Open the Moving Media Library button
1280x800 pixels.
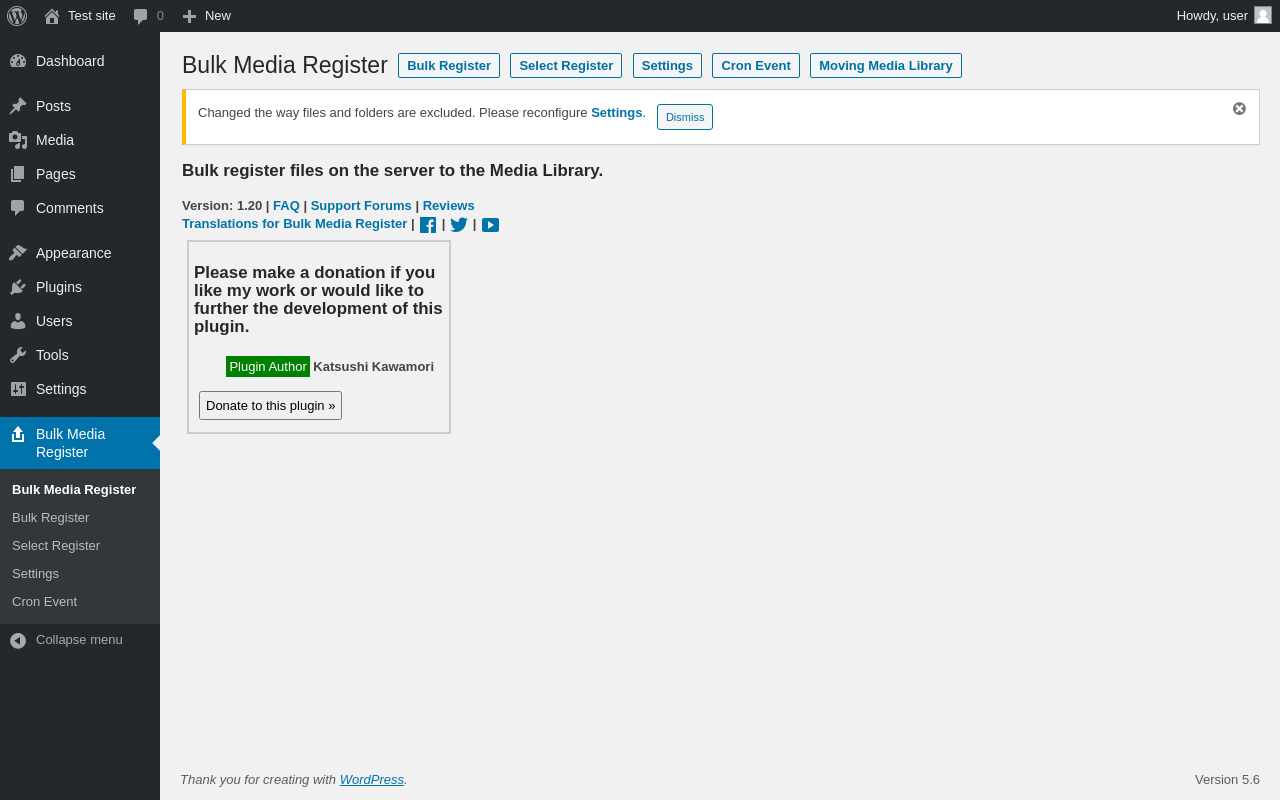(886, 66)
